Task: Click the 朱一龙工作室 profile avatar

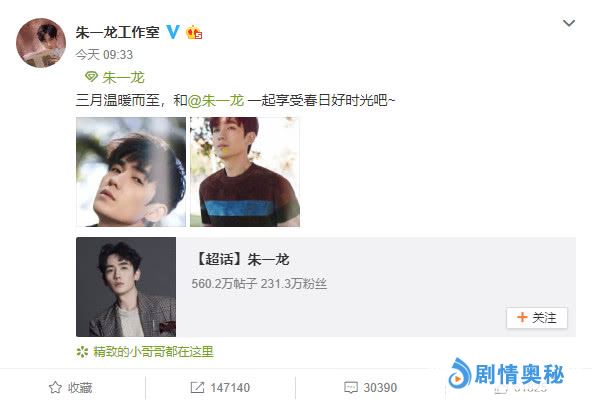Action: [41, 43]
